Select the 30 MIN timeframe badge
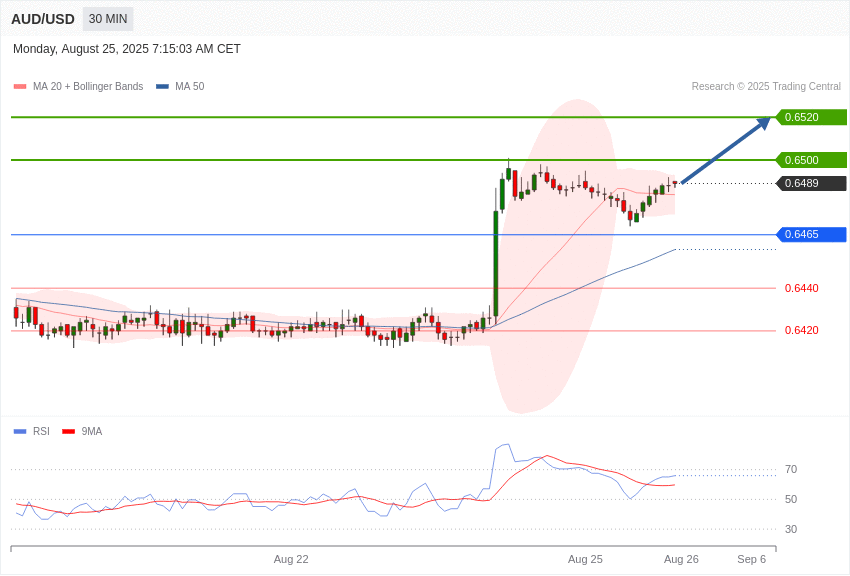 coord(108,19)
